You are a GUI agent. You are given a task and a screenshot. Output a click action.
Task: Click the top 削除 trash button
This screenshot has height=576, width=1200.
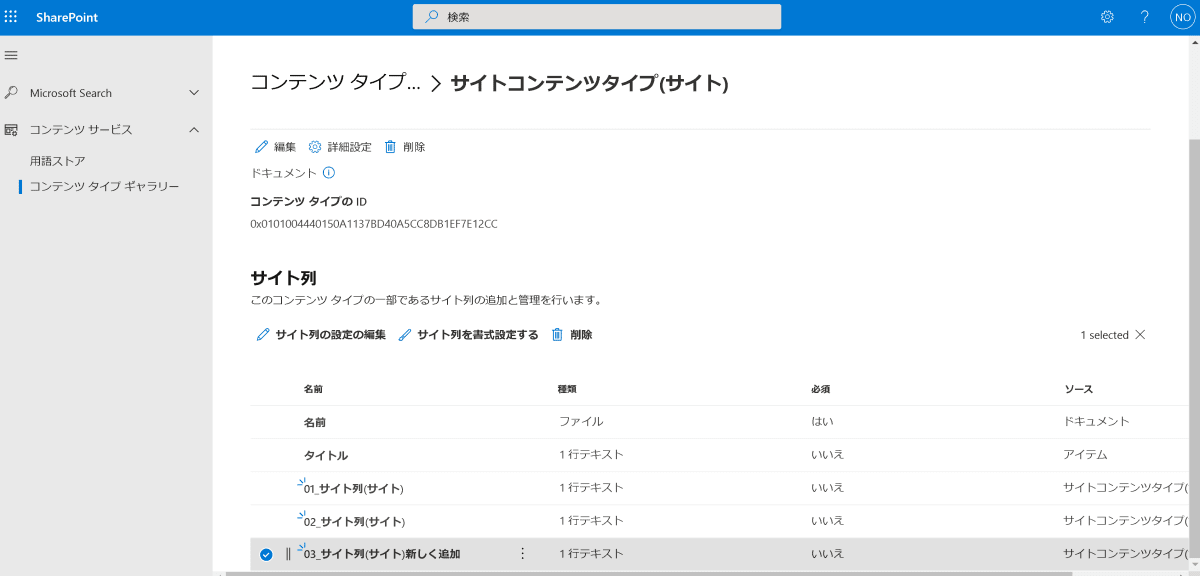tap(405, 147)
